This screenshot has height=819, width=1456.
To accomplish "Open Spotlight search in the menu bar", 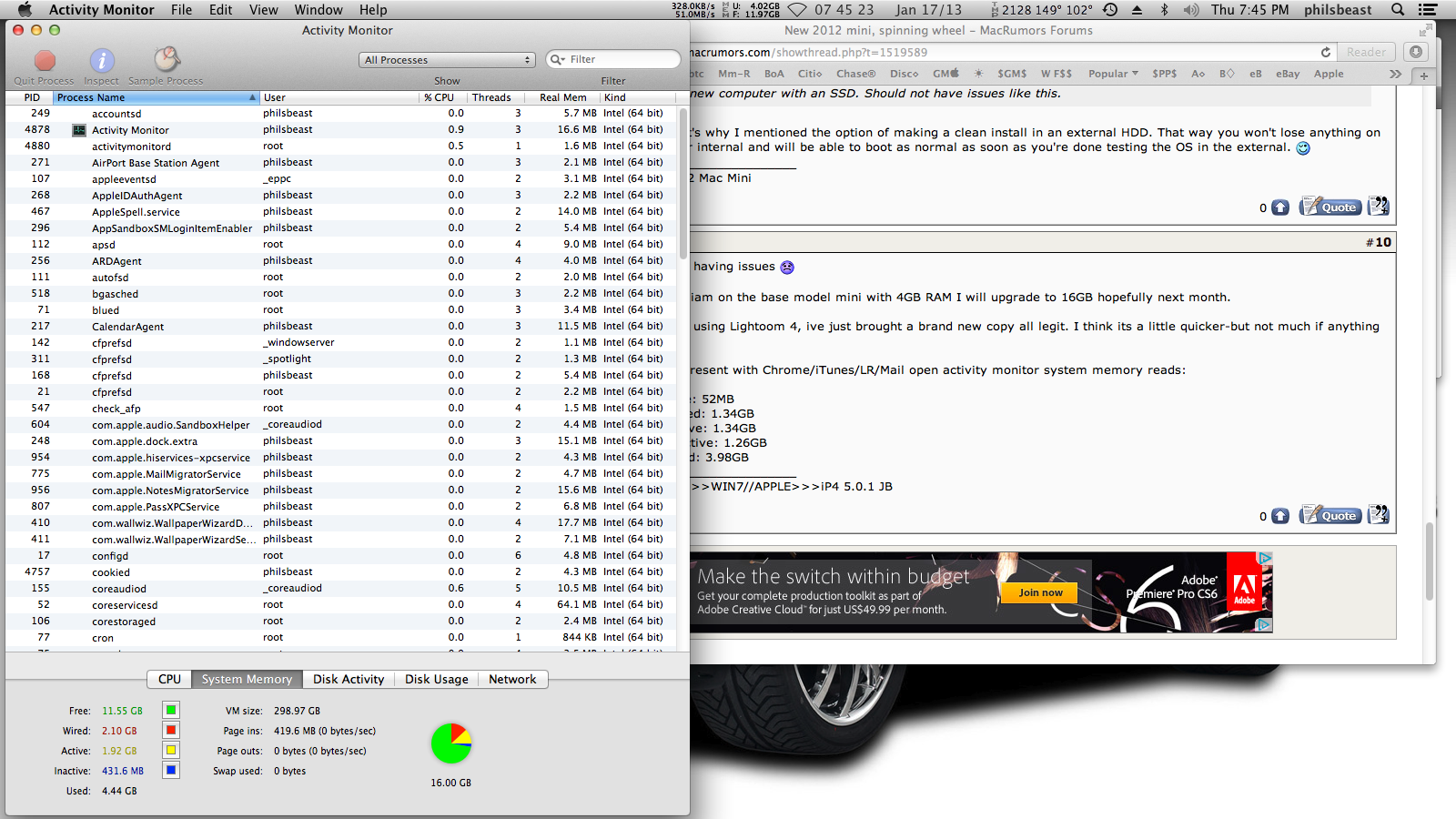I will point(1398,10).
